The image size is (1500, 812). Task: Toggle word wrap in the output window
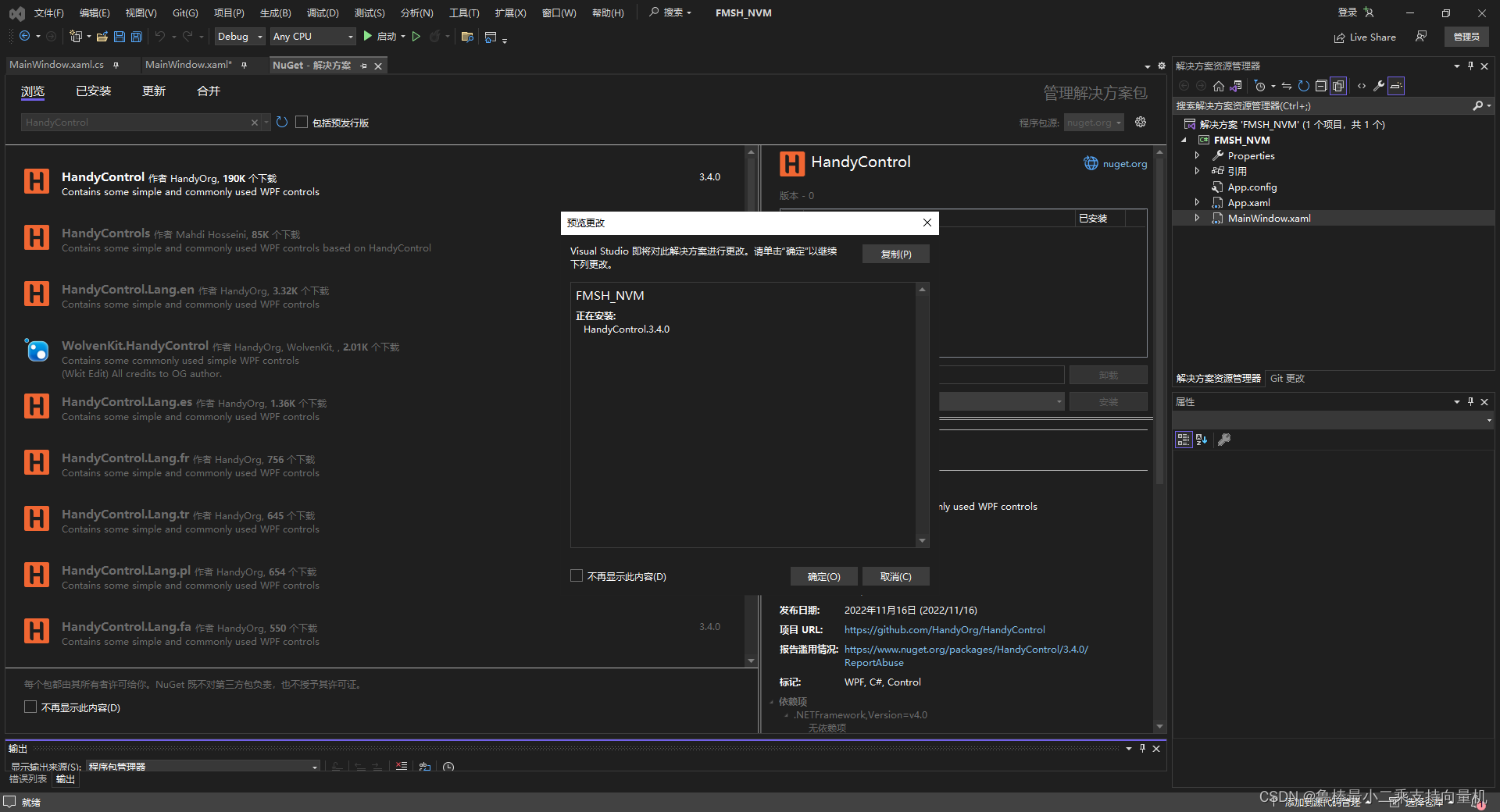(x=425, y=766)
